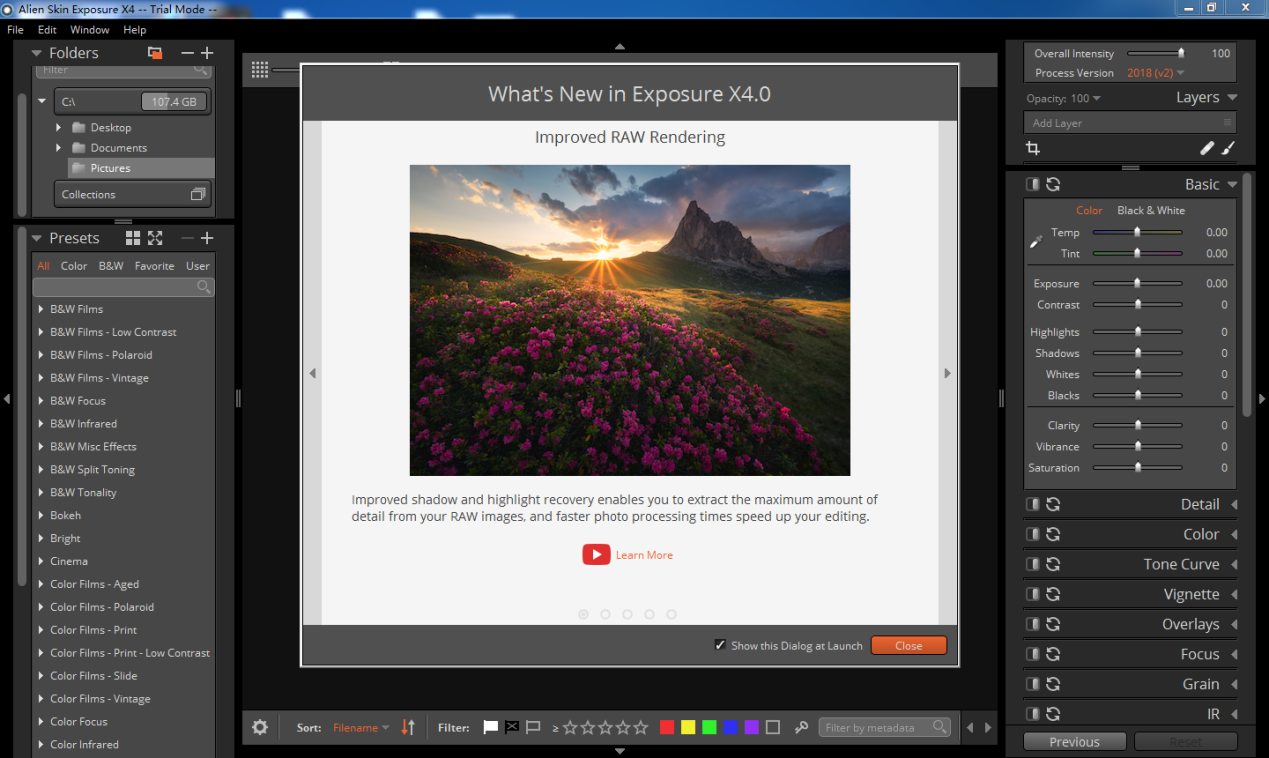Viewport: 1269px width, 758px height.
Task: Expand the Desktop folder in the tree
Action: coord(58,127)
